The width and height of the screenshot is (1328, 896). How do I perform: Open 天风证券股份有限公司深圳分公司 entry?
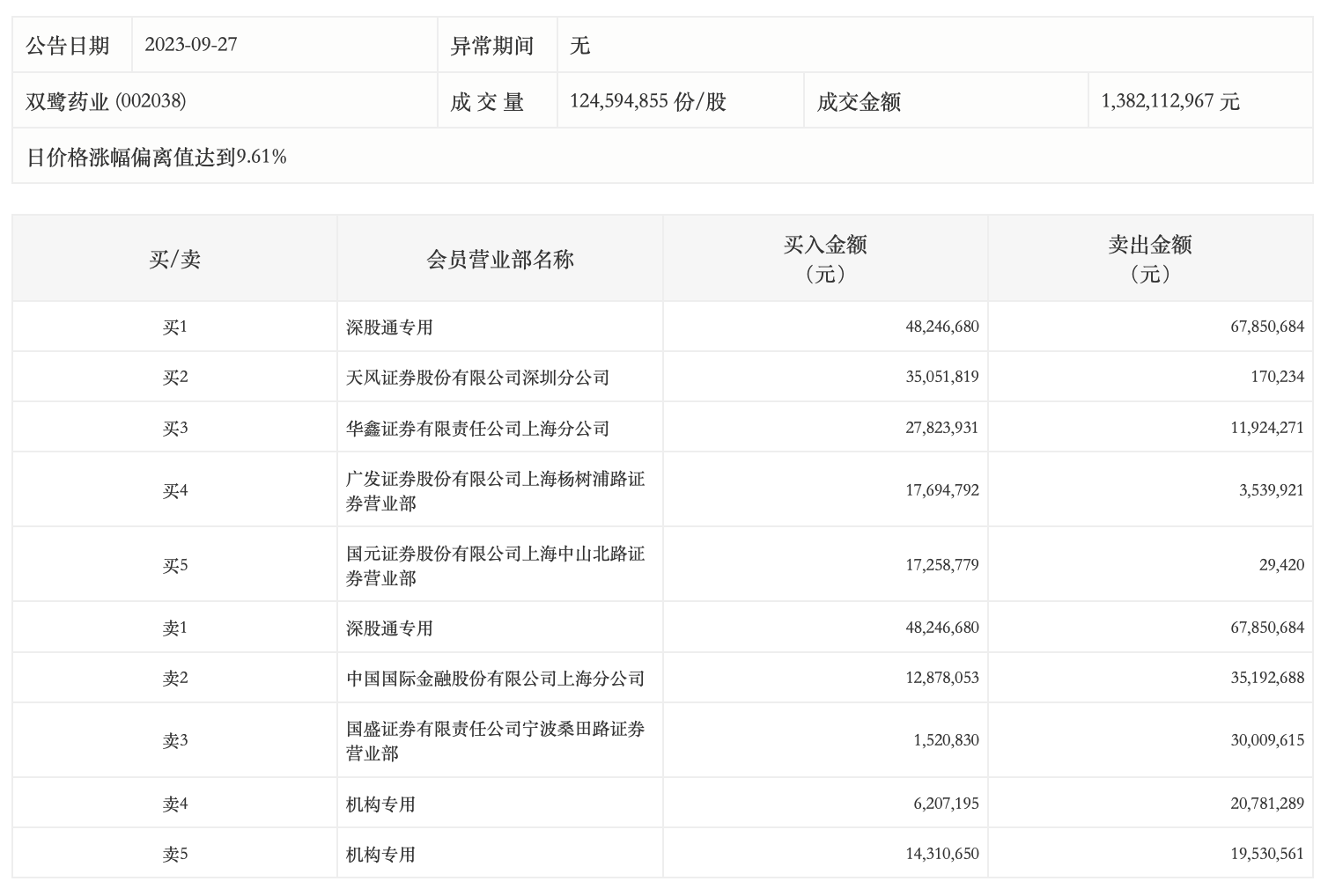(x=477, y=378)
